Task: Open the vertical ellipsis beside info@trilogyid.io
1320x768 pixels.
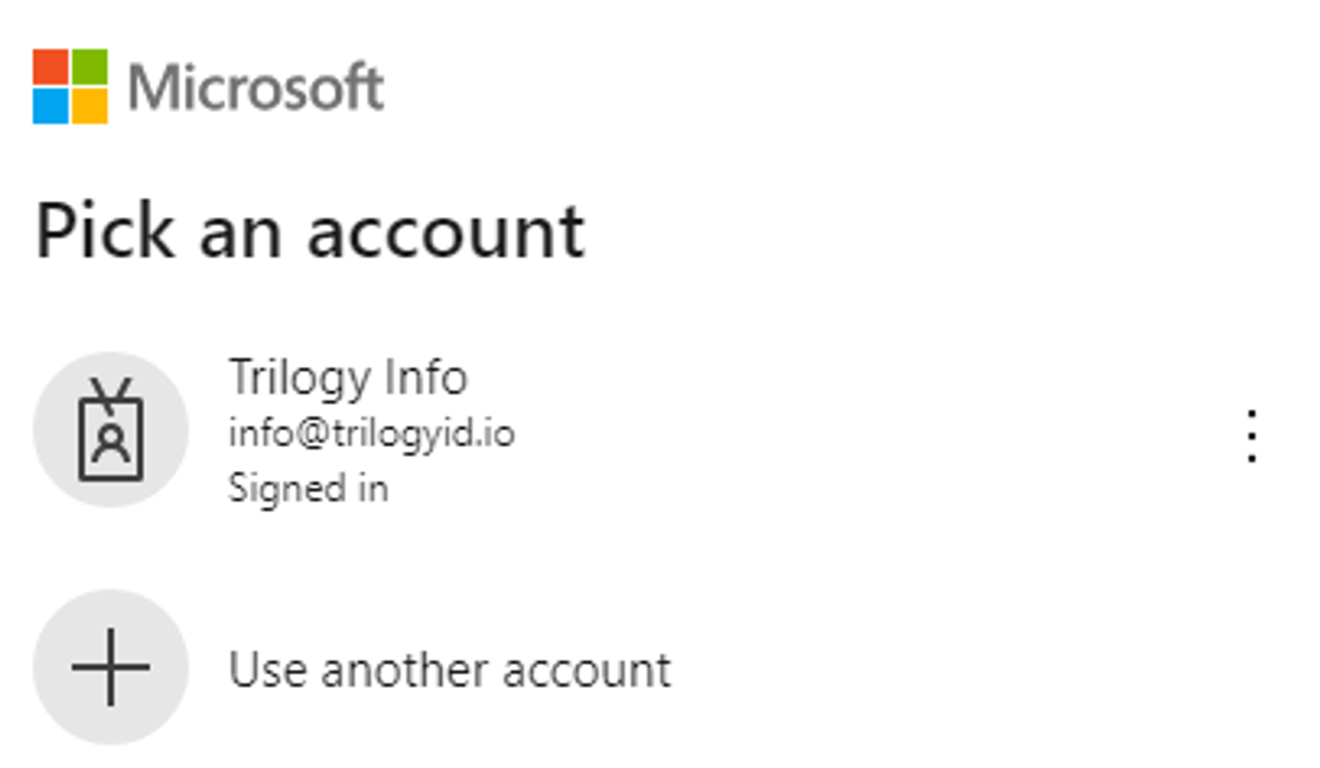Action: coord(1252,436)
